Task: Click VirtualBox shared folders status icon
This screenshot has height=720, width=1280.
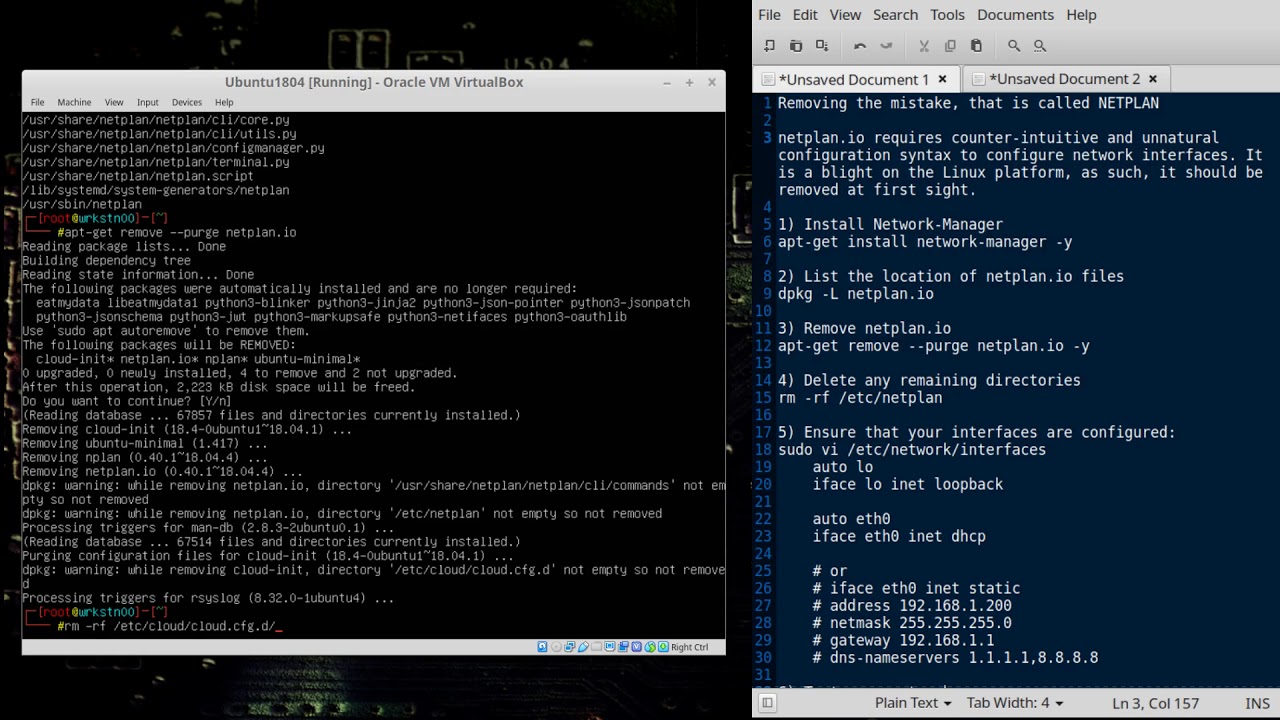Action: coord(596,647)
